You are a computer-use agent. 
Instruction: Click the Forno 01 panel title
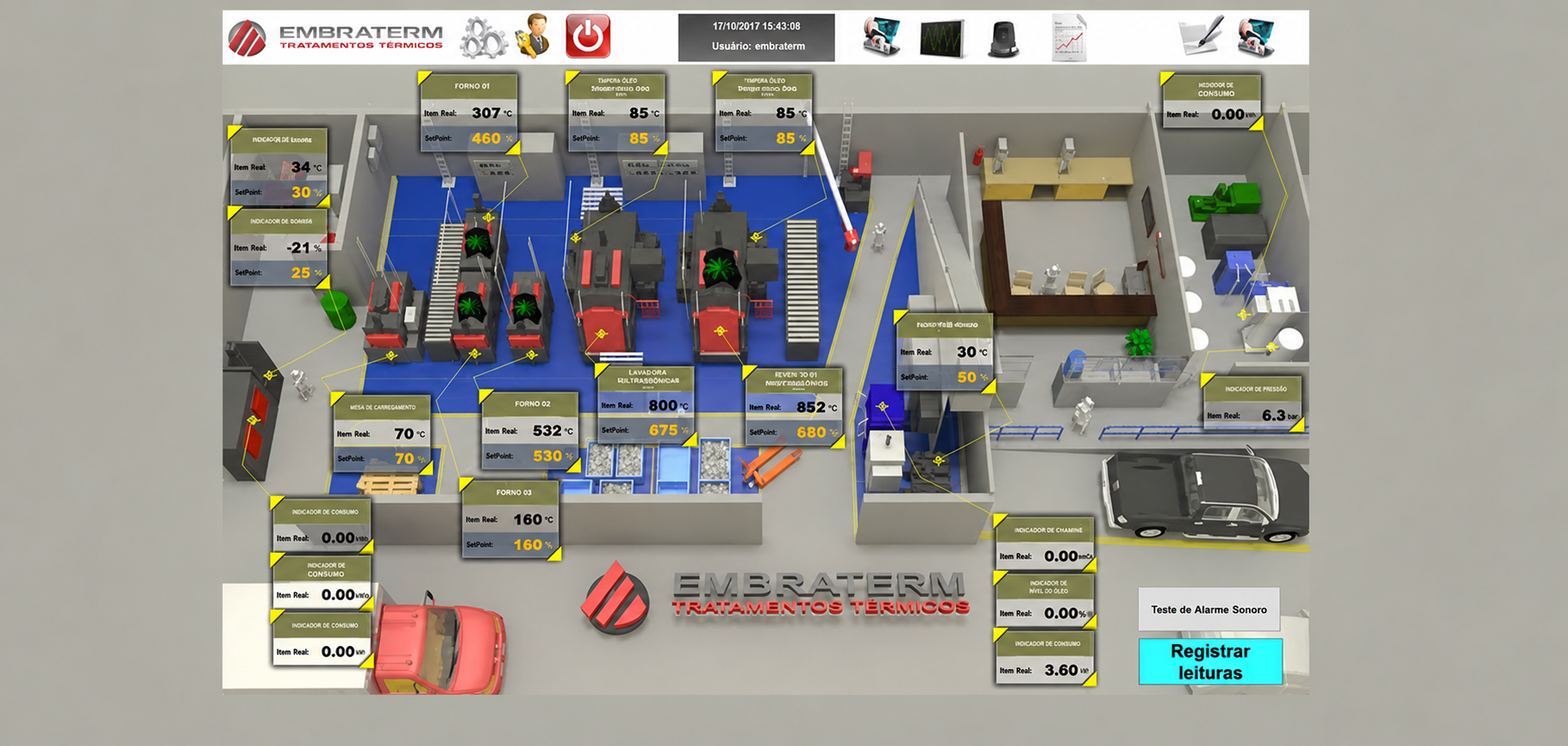pos(472,86)
